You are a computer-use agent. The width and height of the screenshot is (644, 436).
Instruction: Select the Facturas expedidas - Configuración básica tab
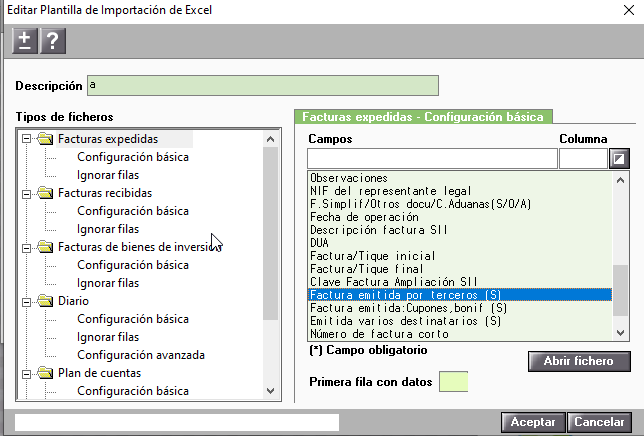tap(423, 117)
